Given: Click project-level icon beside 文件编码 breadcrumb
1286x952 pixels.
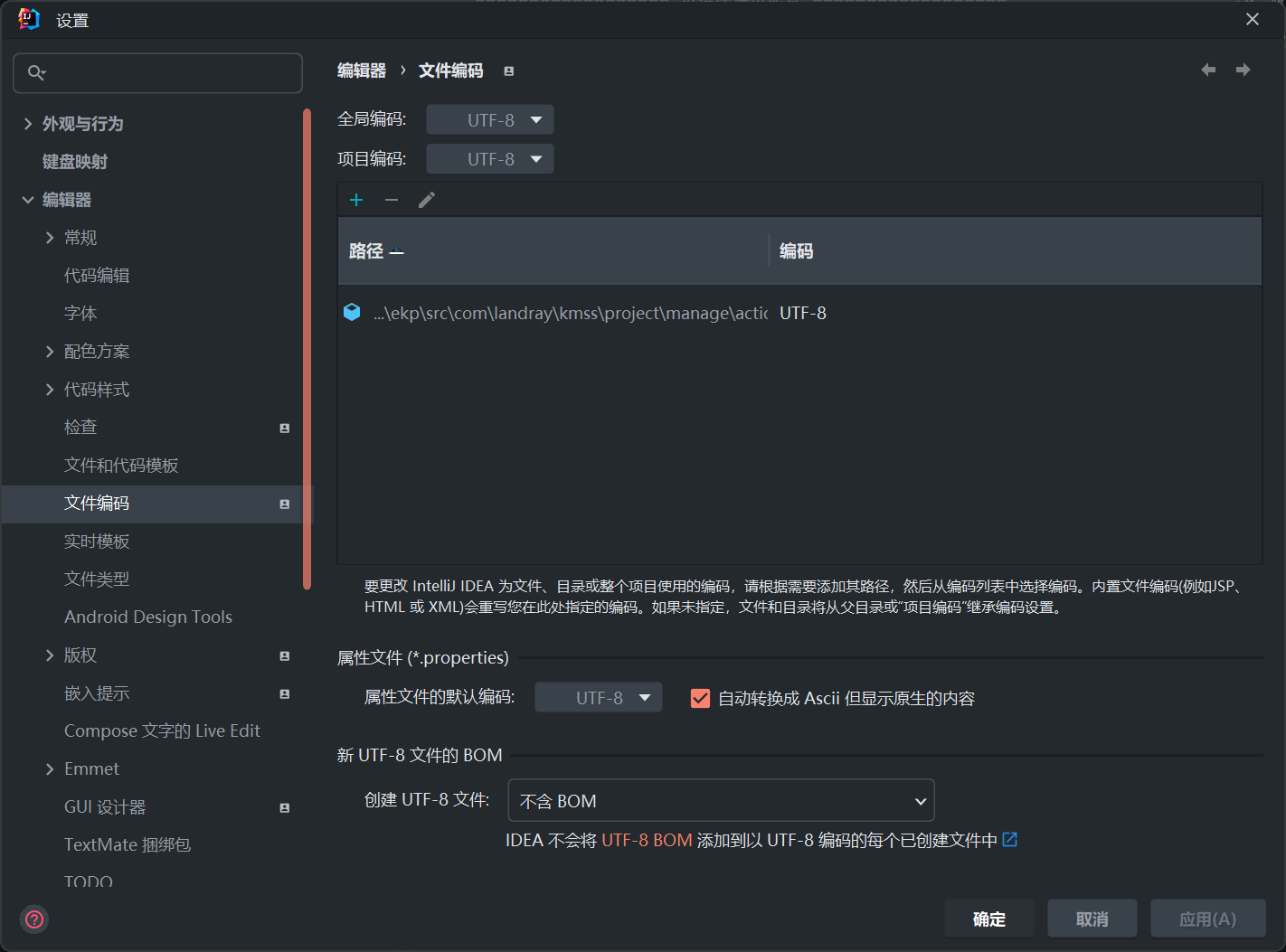Looking at the screenshot, I should pos(509,71).
